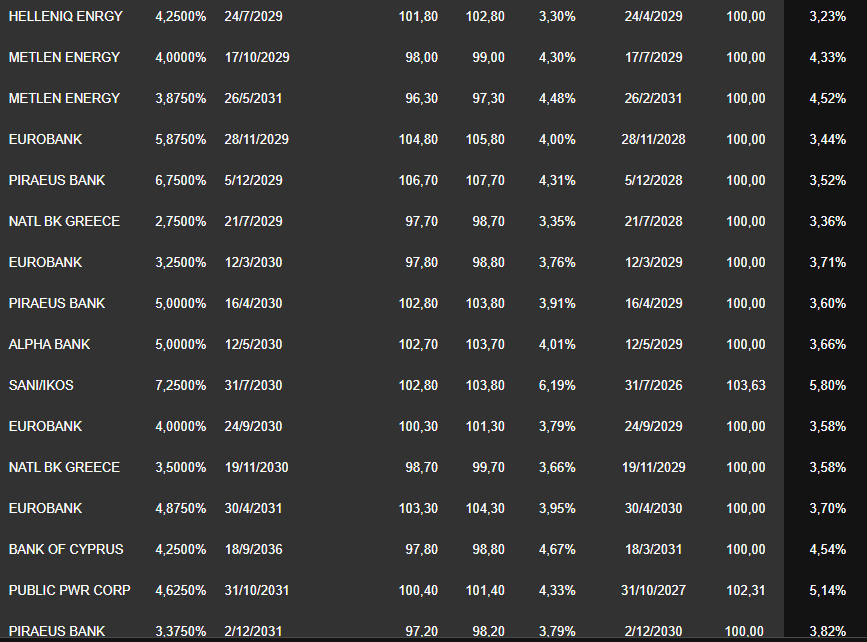Click maturity date 26/5/2031
This screenshot has width=867, height=642.
[253, 98]
